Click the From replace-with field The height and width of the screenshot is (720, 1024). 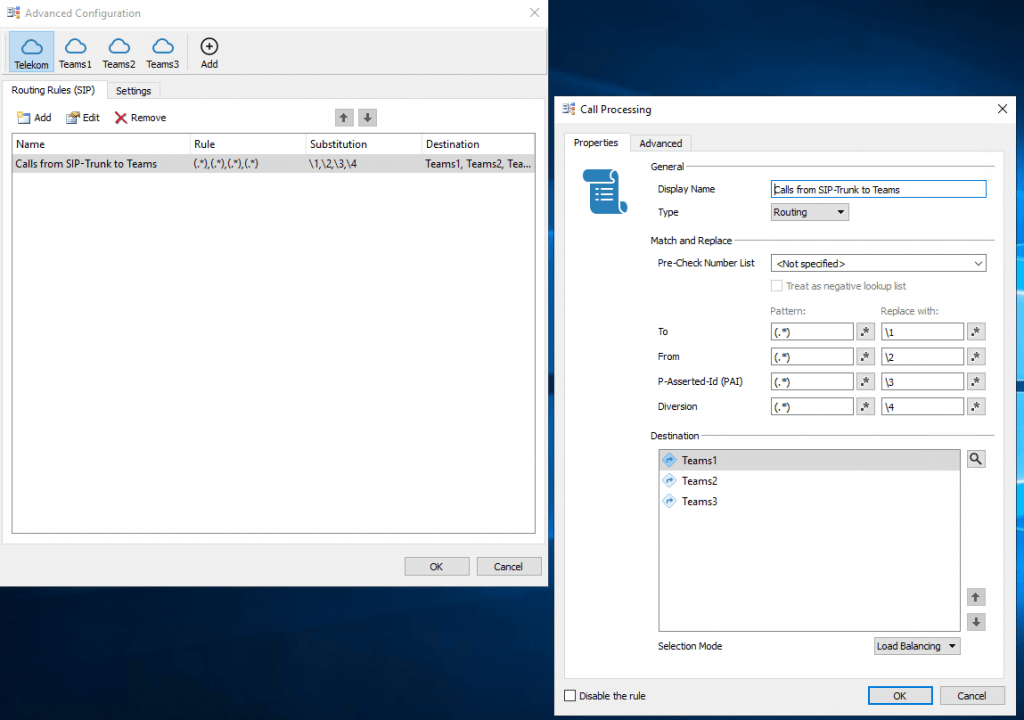pyautogui.click(x=922, y=357)
